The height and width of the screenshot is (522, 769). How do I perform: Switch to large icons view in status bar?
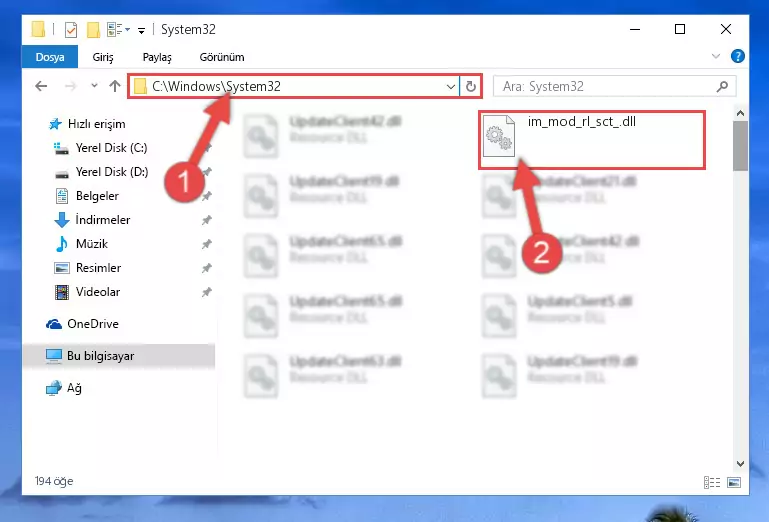[734, 482]
